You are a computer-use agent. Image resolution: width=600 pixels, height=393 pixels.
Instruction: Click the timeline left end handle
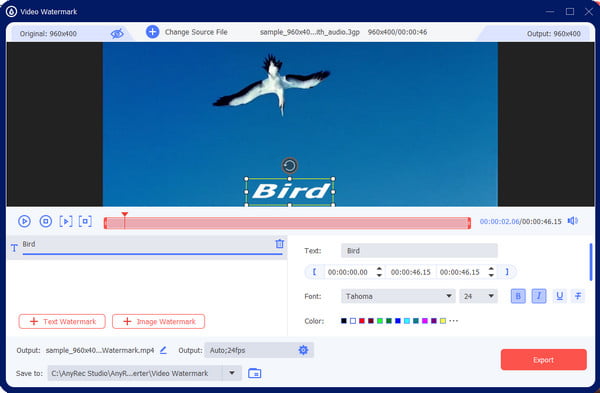[106, 223]
